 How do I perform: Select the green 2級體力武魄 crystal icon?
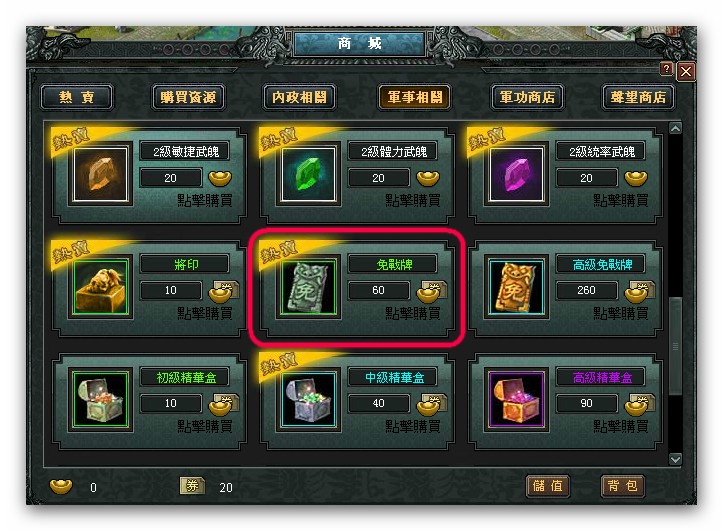coord(308,174)
